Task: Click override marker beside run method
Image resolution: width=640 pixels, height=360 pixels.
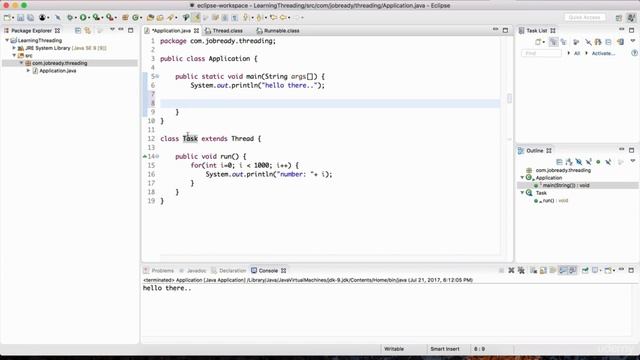Action: [x=145, y=156]
